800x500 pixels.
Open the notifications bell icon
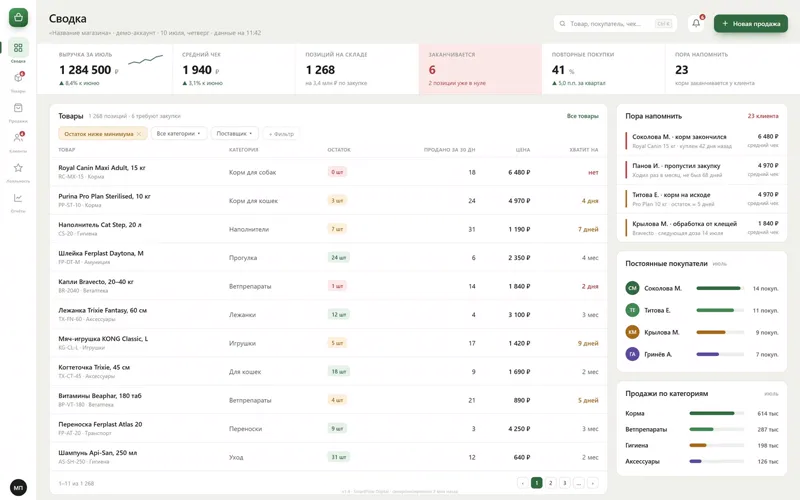[696, 23]
